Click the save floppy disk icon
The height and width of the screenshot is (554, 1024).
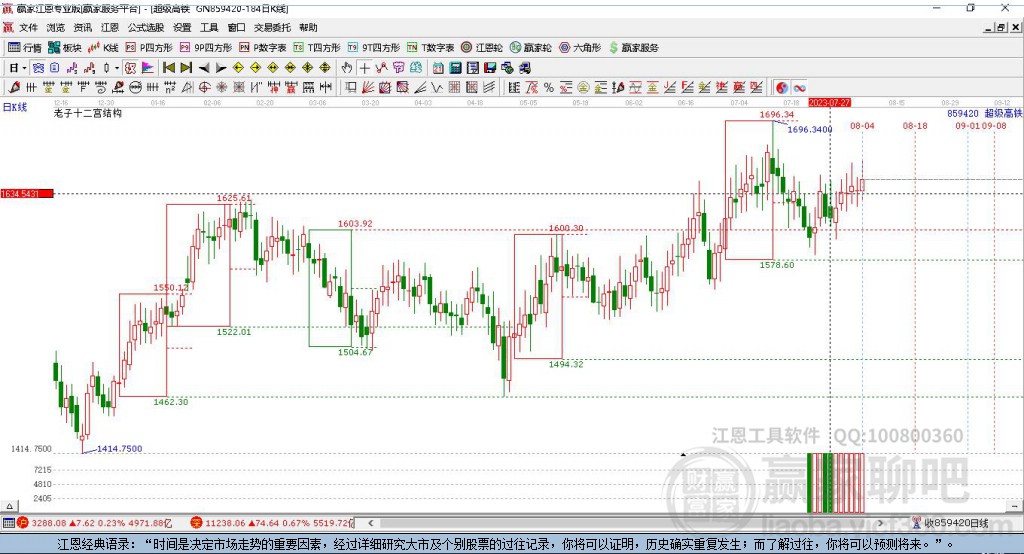[490, 68]
